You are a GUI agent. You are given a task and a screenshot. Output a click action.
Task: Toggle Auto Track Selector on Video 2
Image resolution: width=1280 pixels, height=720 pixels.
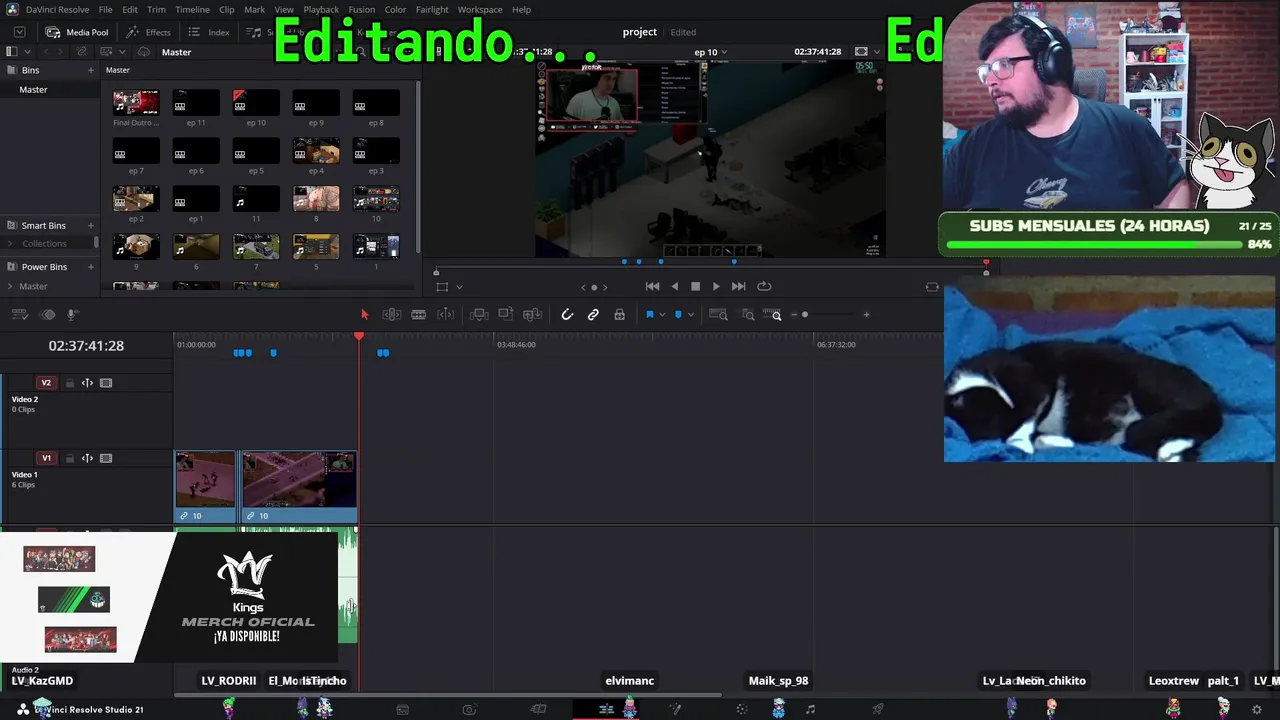[x=87, y=383]
